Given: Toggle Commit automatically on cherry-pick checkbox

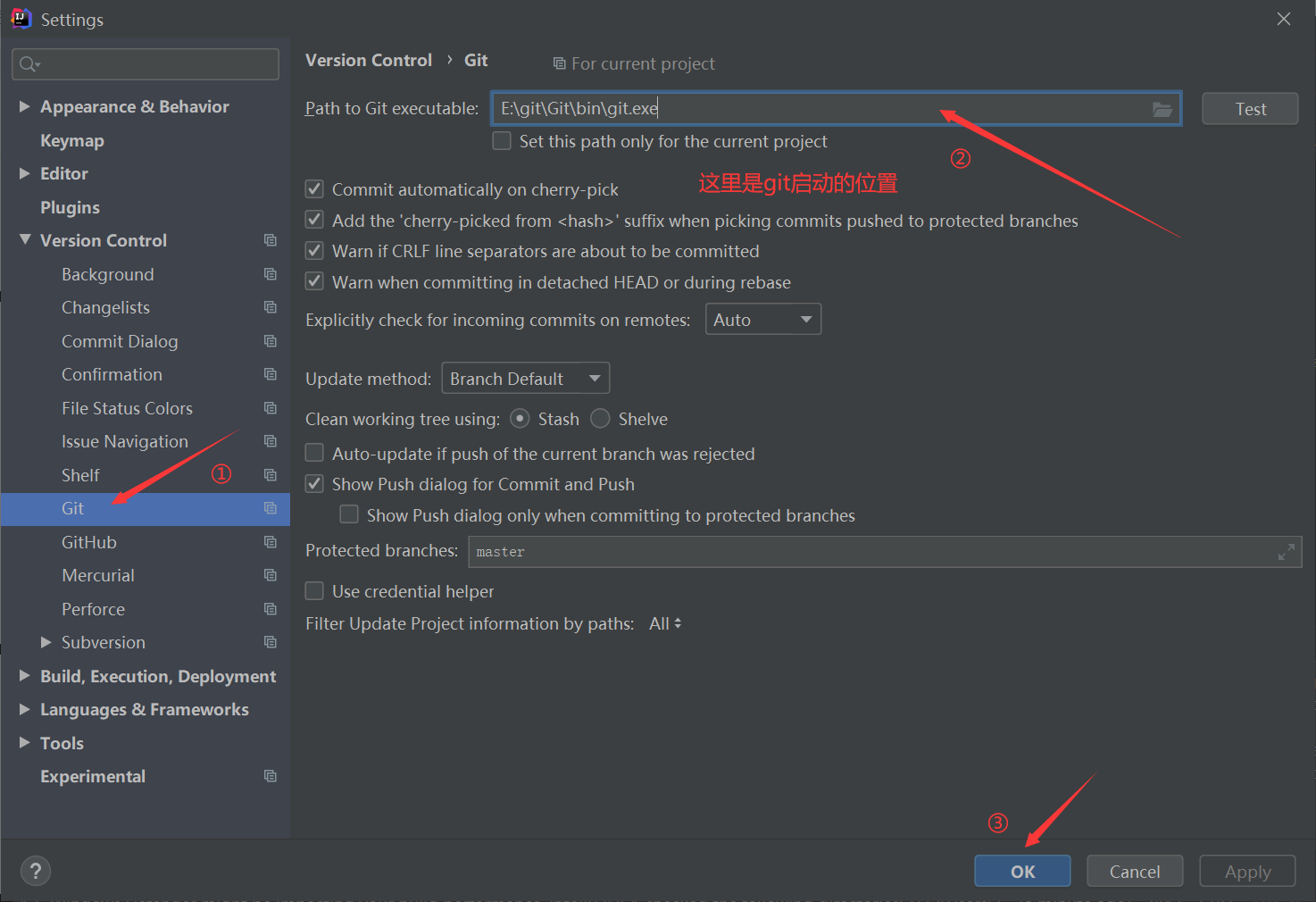Looking at the screenshot, I should click(314, 189).
